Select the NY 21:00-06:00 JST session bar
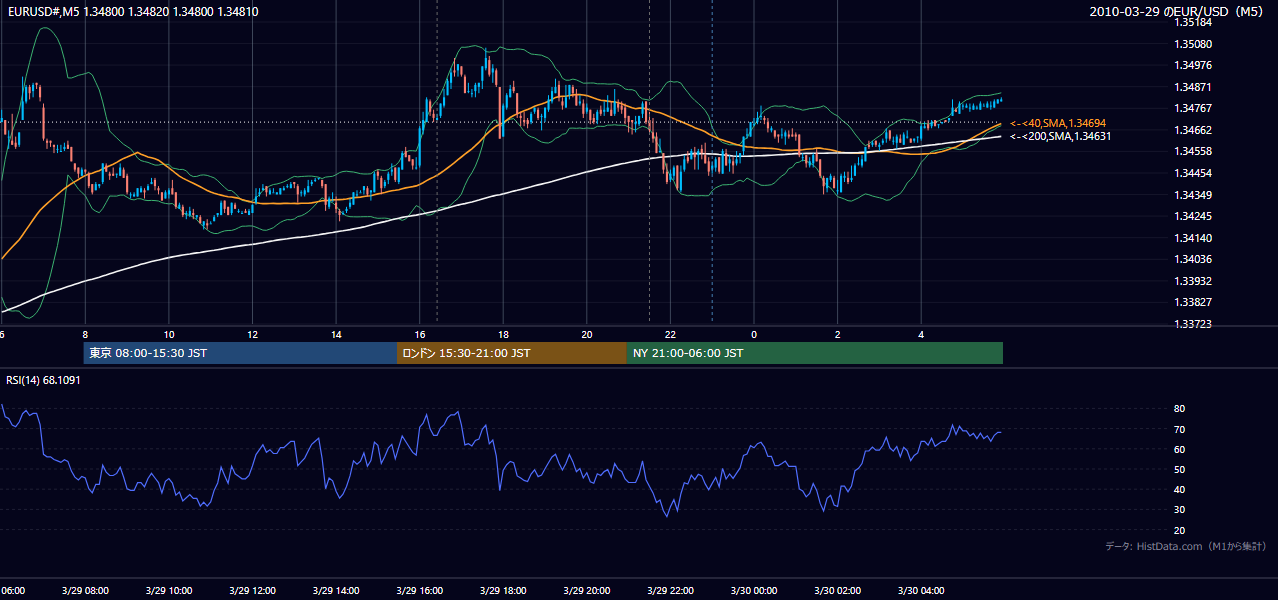1278x600 pixels. pos(815,353)
